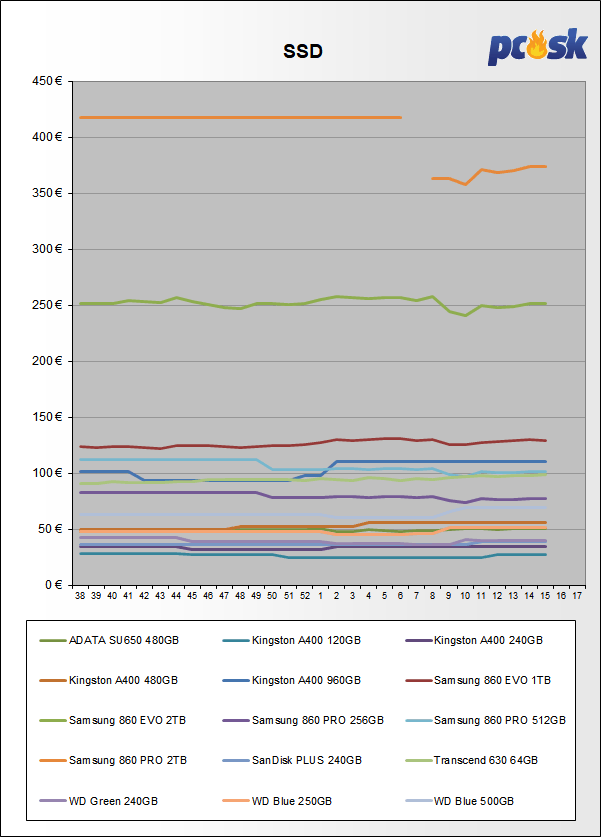Click the 100 € axis label
Image resolution: width=601 pixels, height=837 pixels.
(47, 473)
